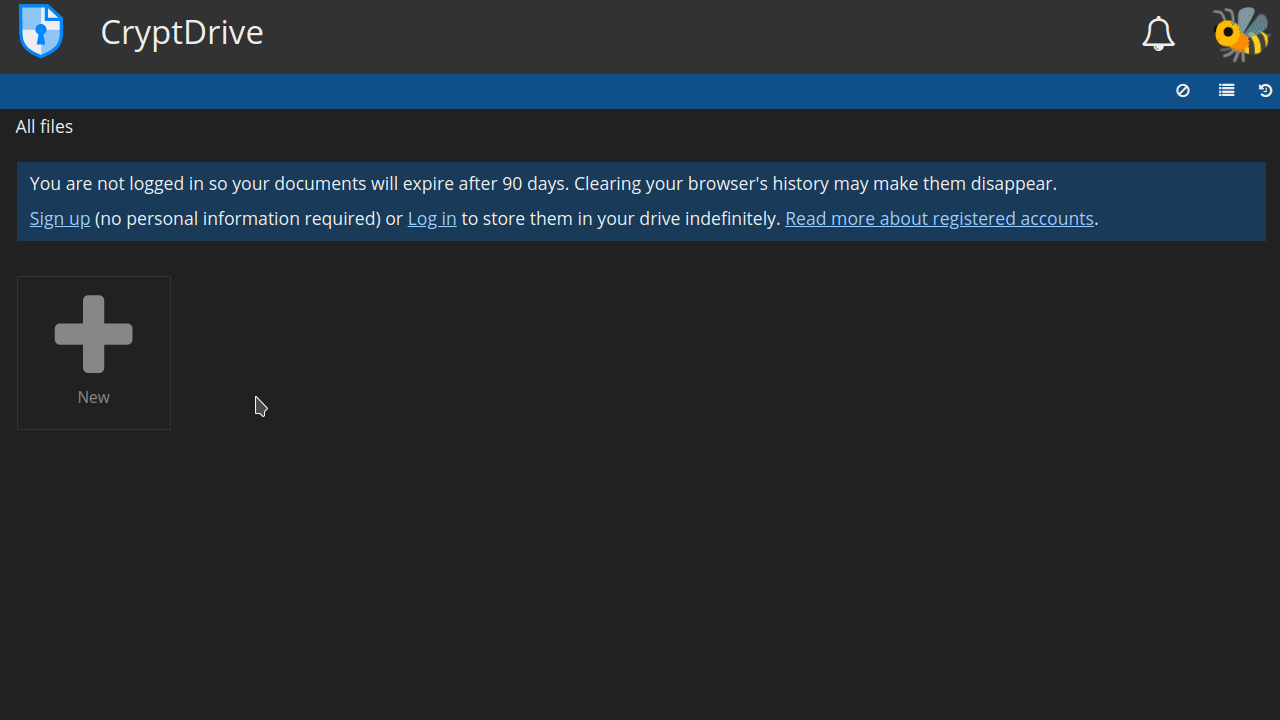This screenshot has width=1280, height=720.
Task: Click the CryptDrive title text
Action: pyautogui.click(x=182, y=33)
